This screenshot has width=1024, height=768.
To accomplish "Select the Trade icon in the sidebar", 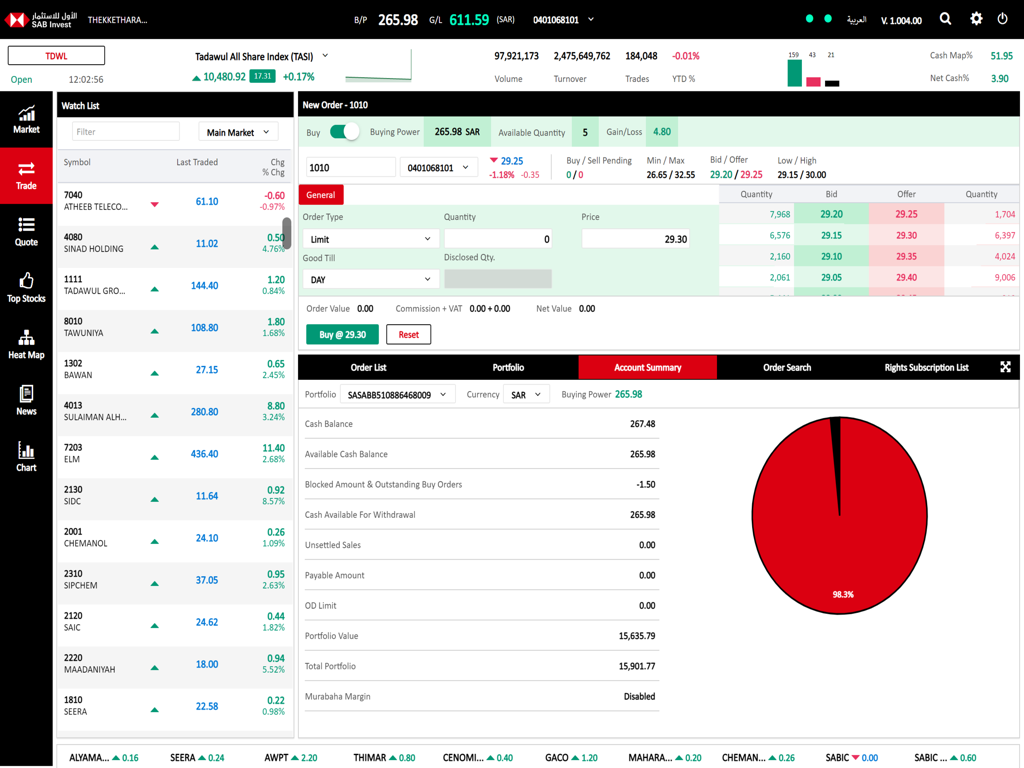I will click(25, 174).
